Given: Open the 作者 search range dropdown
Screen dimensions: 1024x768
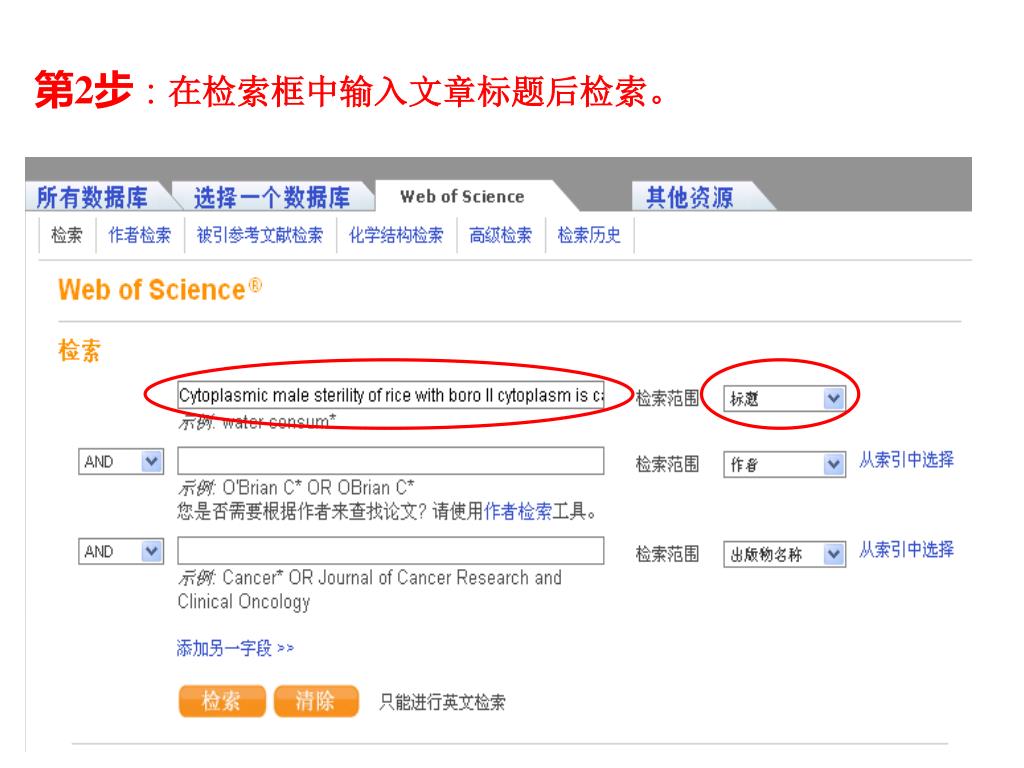Looking at the screenshot, I should 784,465.
